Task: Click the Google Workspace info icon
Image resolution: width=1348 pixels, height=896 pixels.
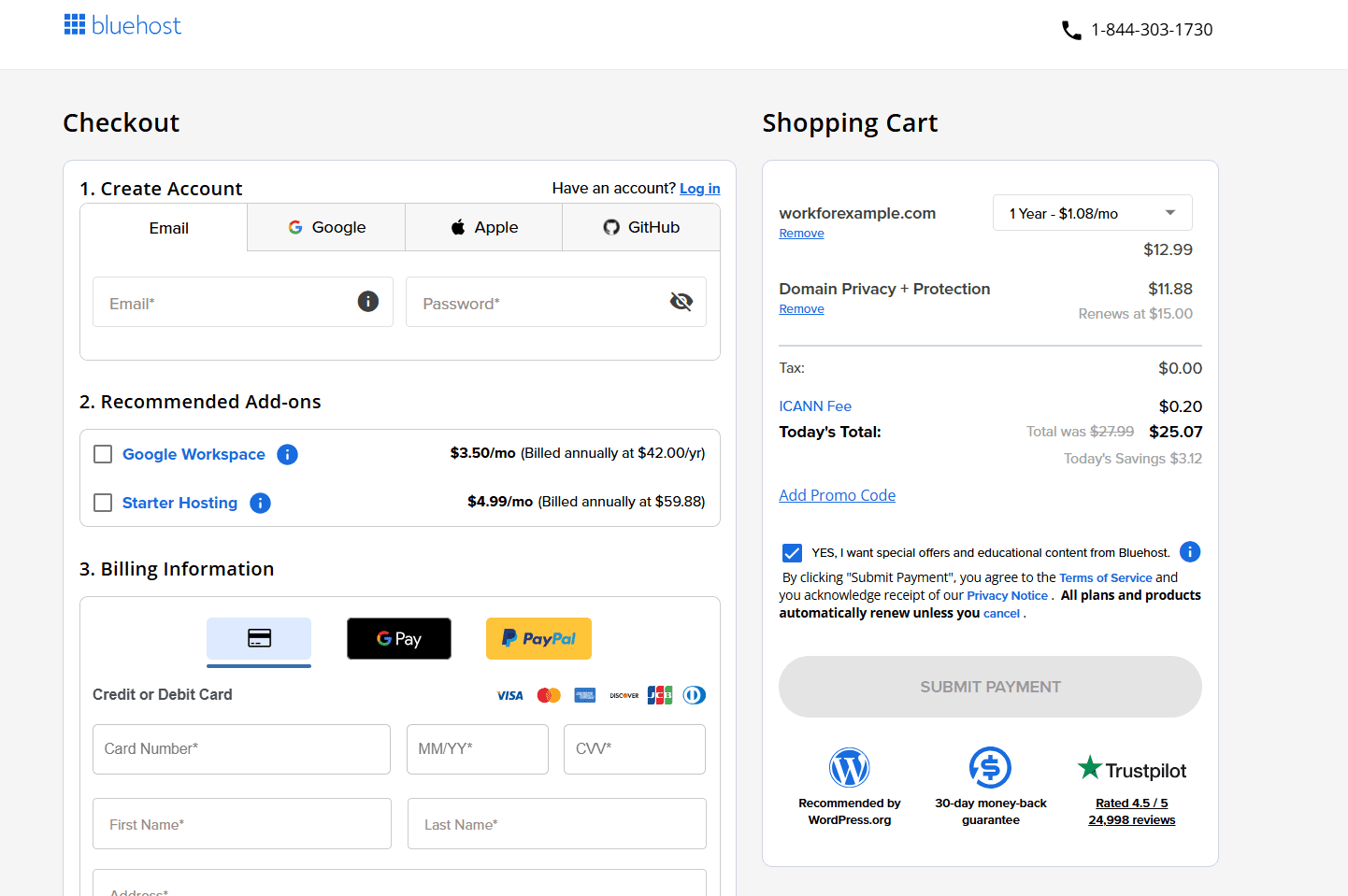Action: click(288, 454)
